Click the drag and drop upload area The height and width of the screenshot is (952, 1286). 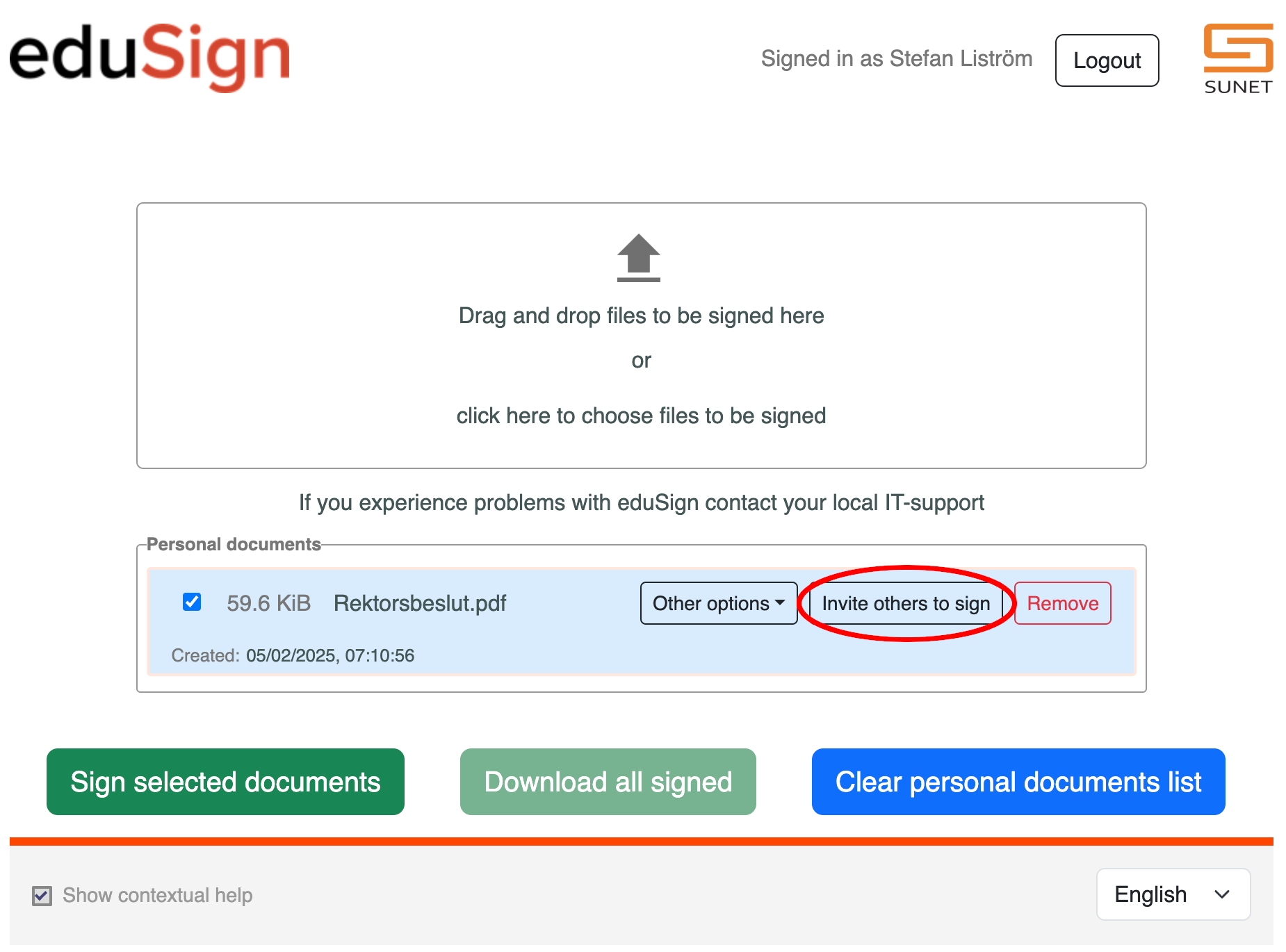(x=641, y=336)
